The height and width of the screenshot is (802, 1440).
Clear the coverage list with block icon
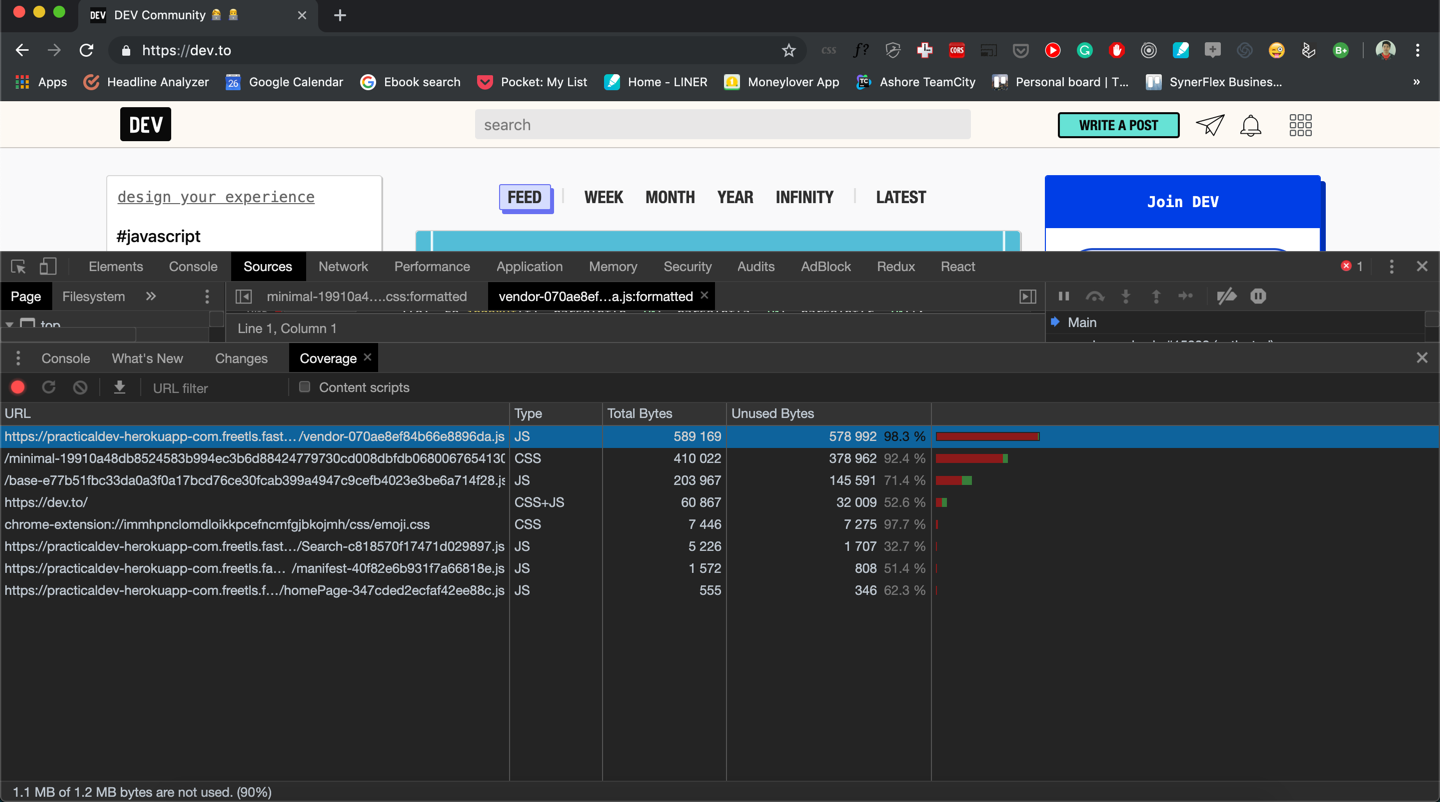click(x=79, y=387)
